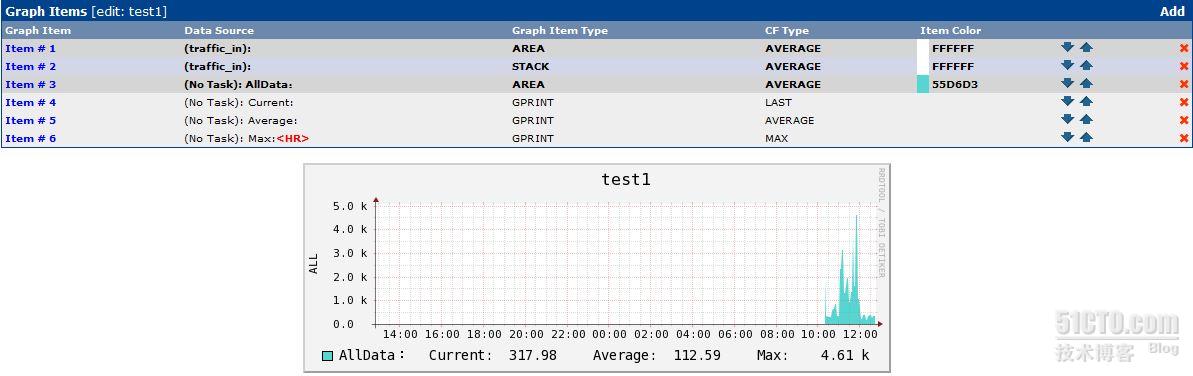Click the white color swatch of Item # 2
1193x376 pixels.
point(923,66)
